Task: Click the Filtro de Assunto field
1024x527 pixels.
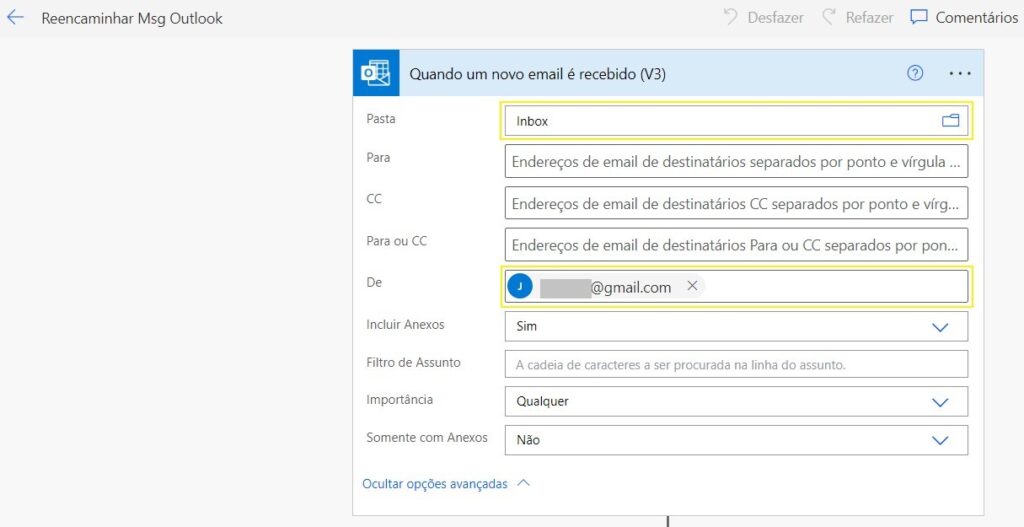Action: coord(736,365)
